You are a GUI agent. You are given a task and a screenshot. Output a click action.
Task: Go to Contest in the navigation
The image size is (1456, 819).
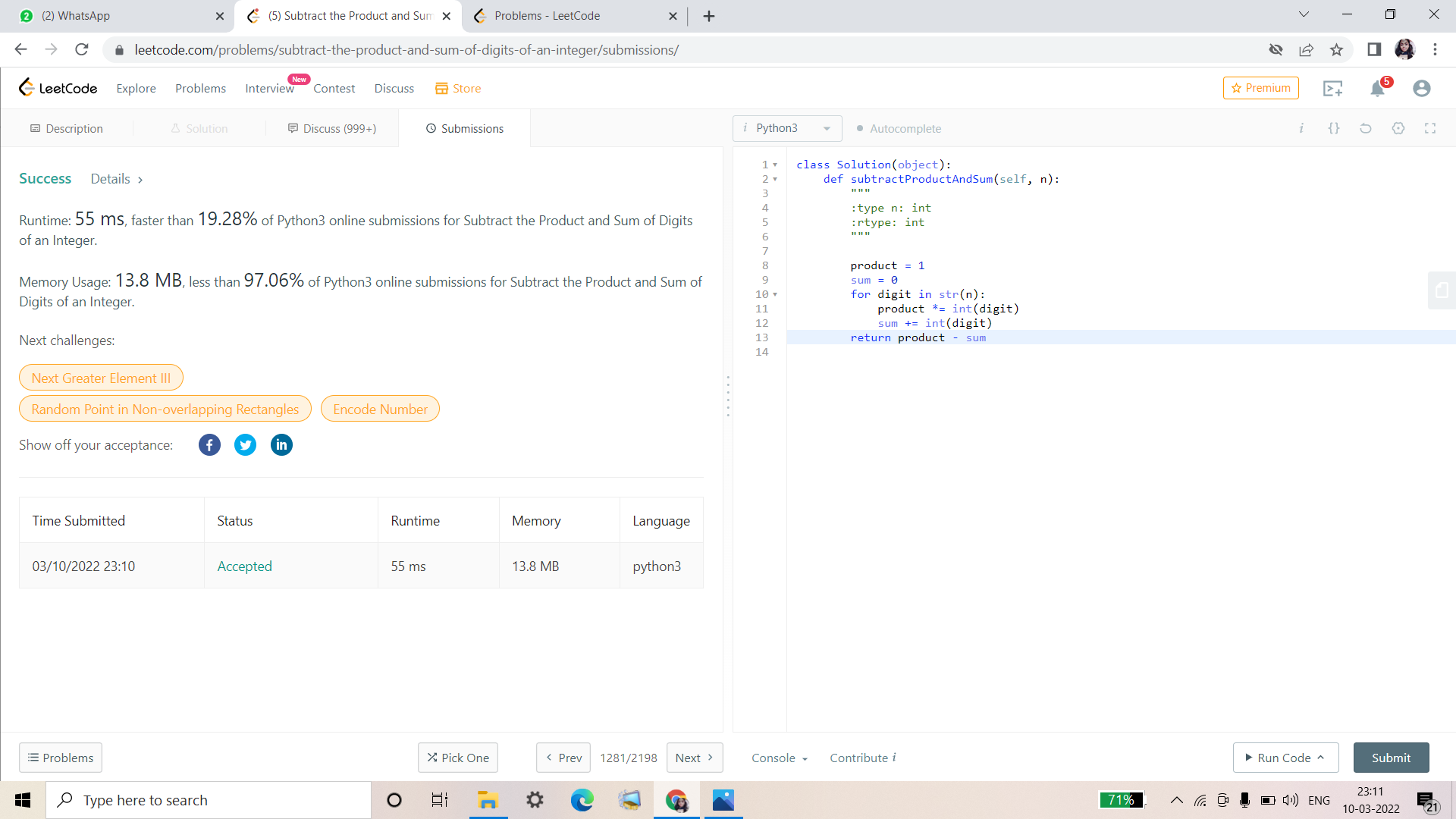coord(334,89)
